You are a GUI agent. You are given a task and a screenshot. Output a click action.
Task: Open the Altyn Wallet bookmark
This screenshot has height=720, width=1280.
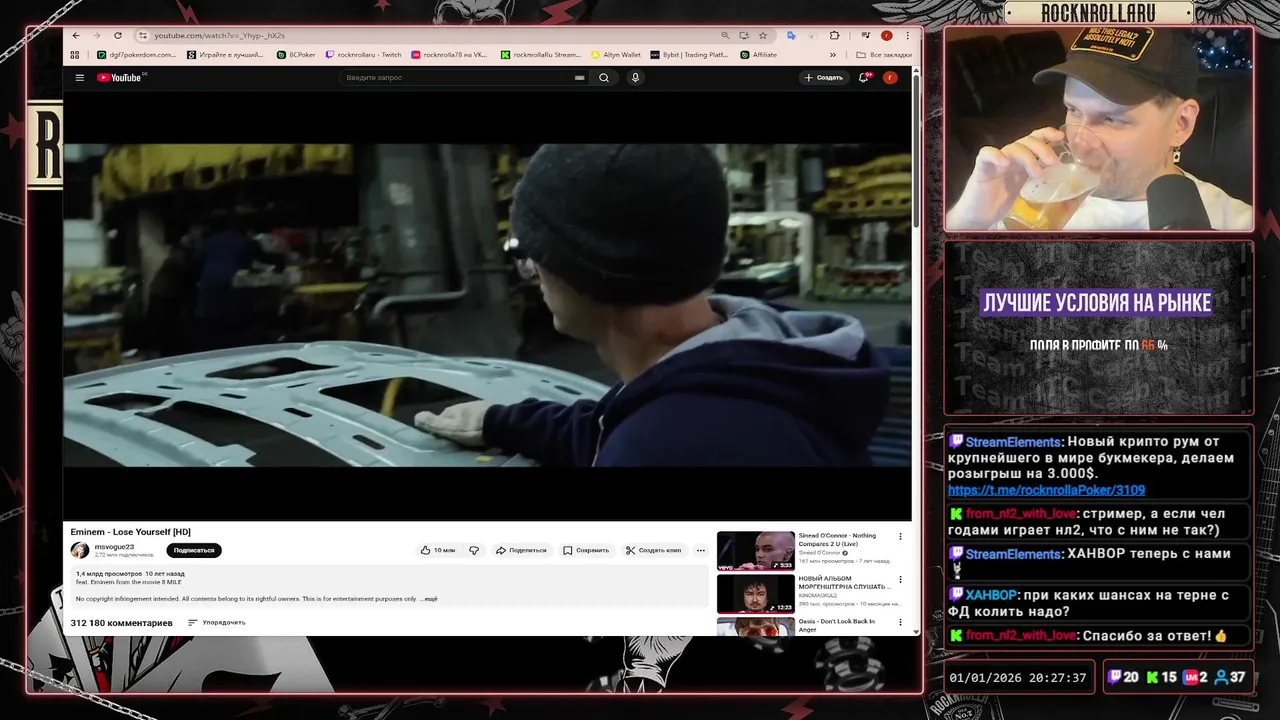coord(616,55)
